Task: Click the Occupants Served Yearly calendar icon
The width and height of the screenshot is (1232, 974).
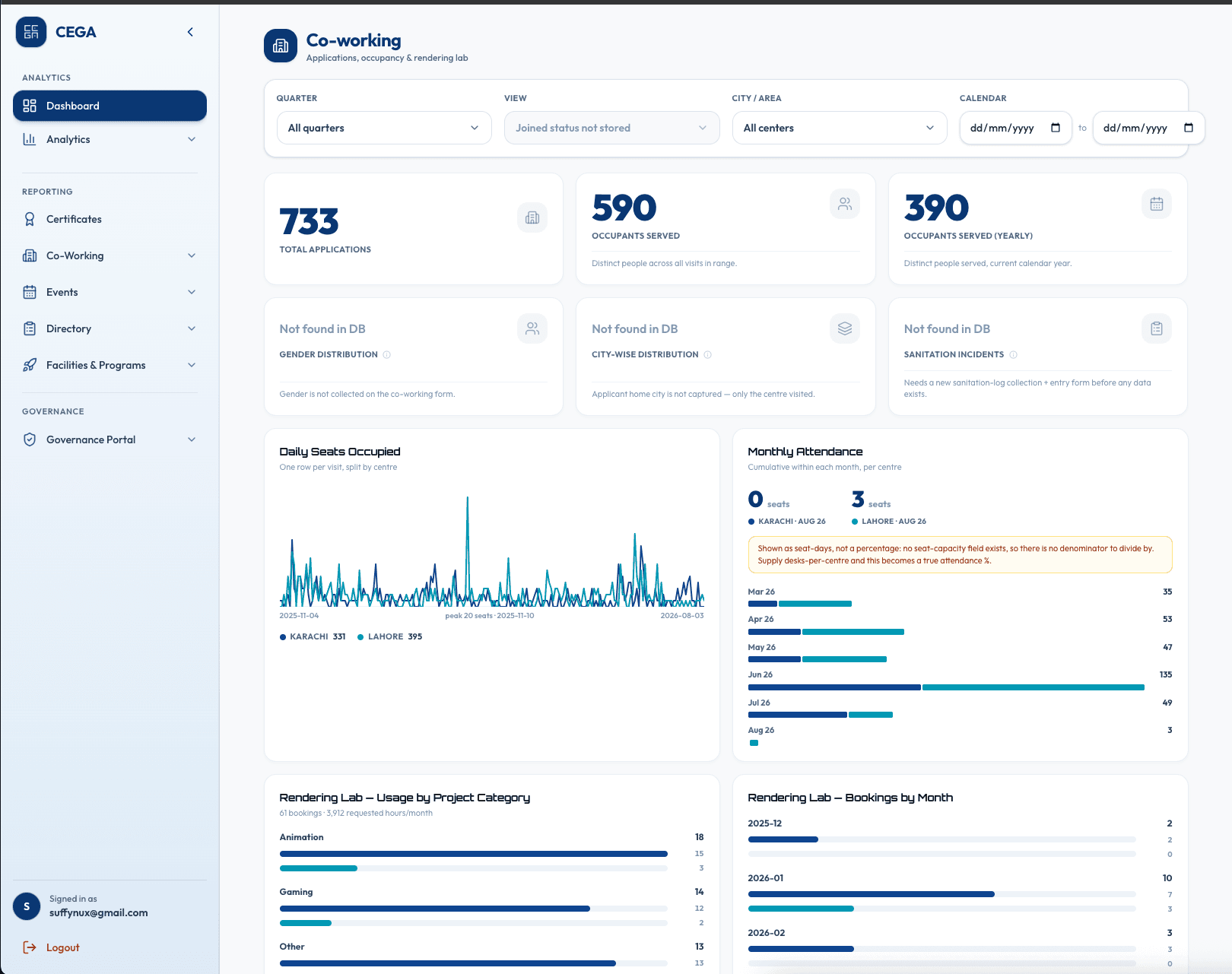Action: click(1157, 204)
